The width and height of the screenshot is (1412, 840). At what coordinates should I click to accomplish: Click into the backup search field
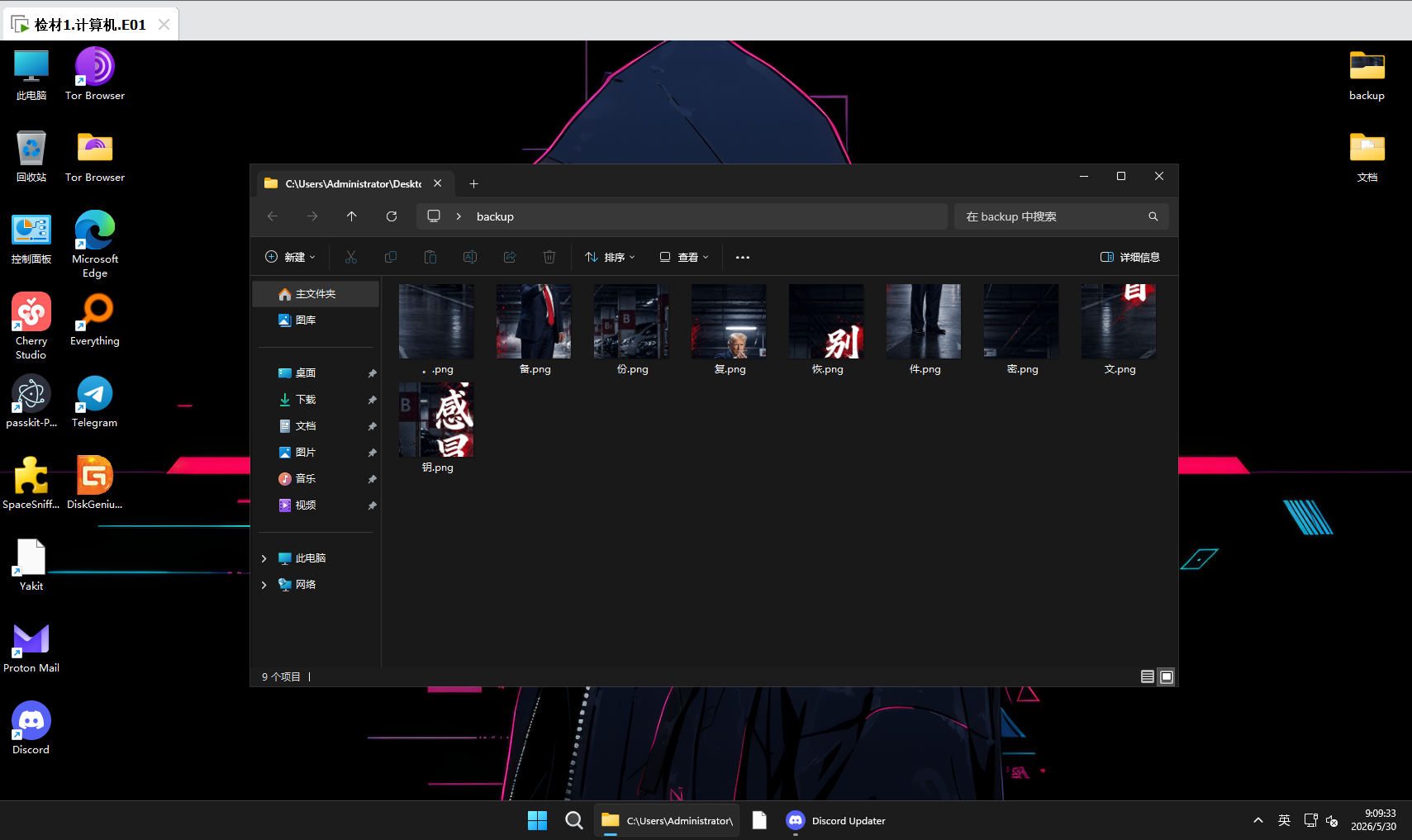tap(1049, 216)
